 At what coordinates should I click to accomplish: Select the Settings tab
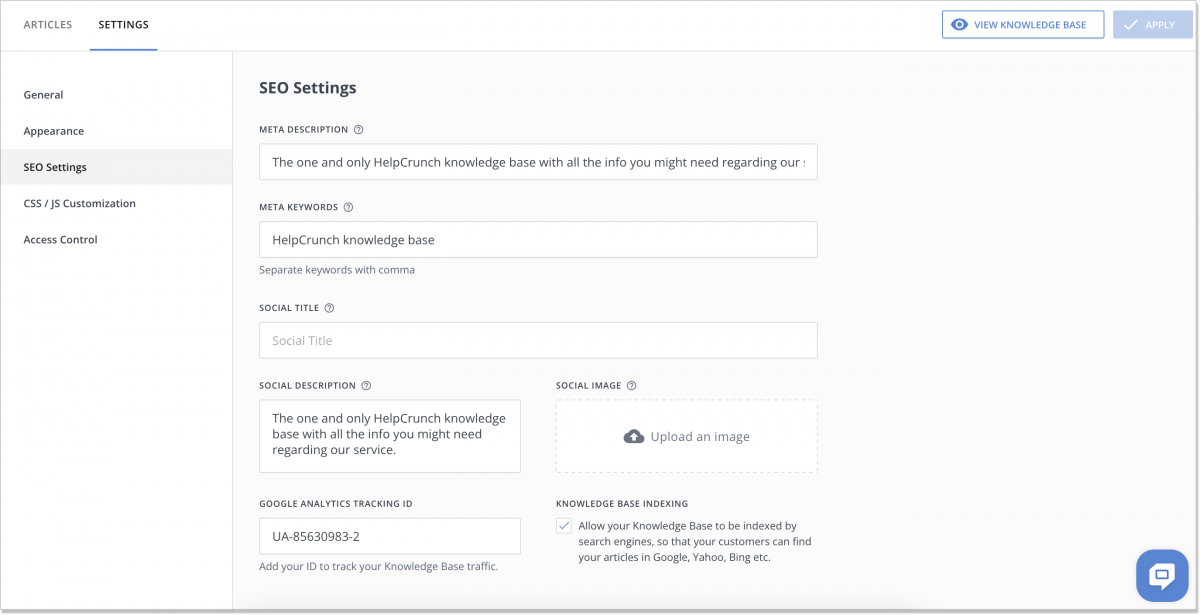pyautogui.click(x=123, y=24)
